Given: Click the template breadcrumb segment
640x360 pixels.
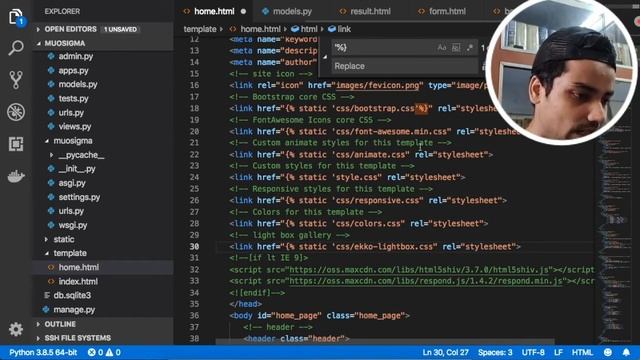Looking at the screenshot, I should coord(200,29).
